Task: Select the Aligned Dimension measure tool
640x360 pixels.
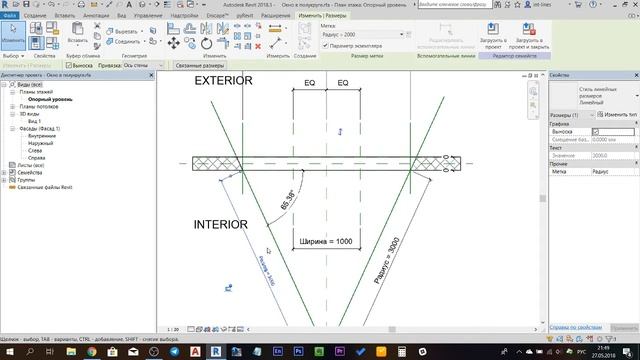Action: coord(275,29)
